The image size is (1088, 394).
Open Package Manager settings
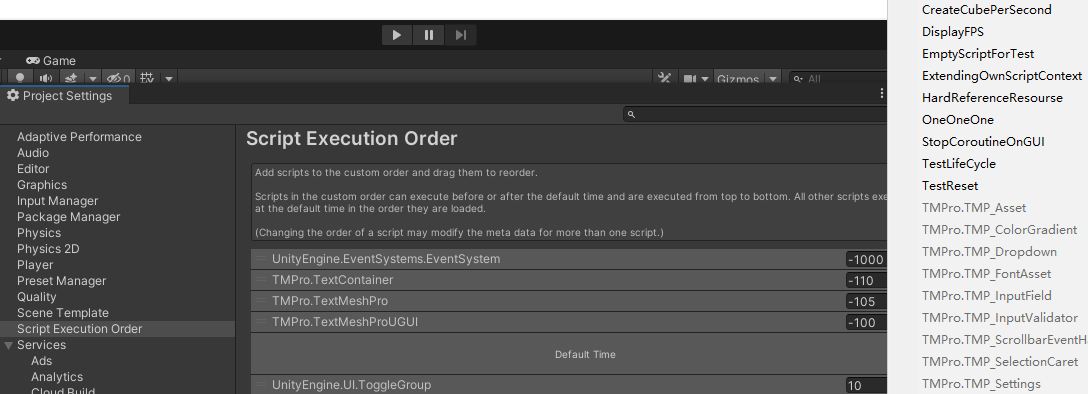68,216
